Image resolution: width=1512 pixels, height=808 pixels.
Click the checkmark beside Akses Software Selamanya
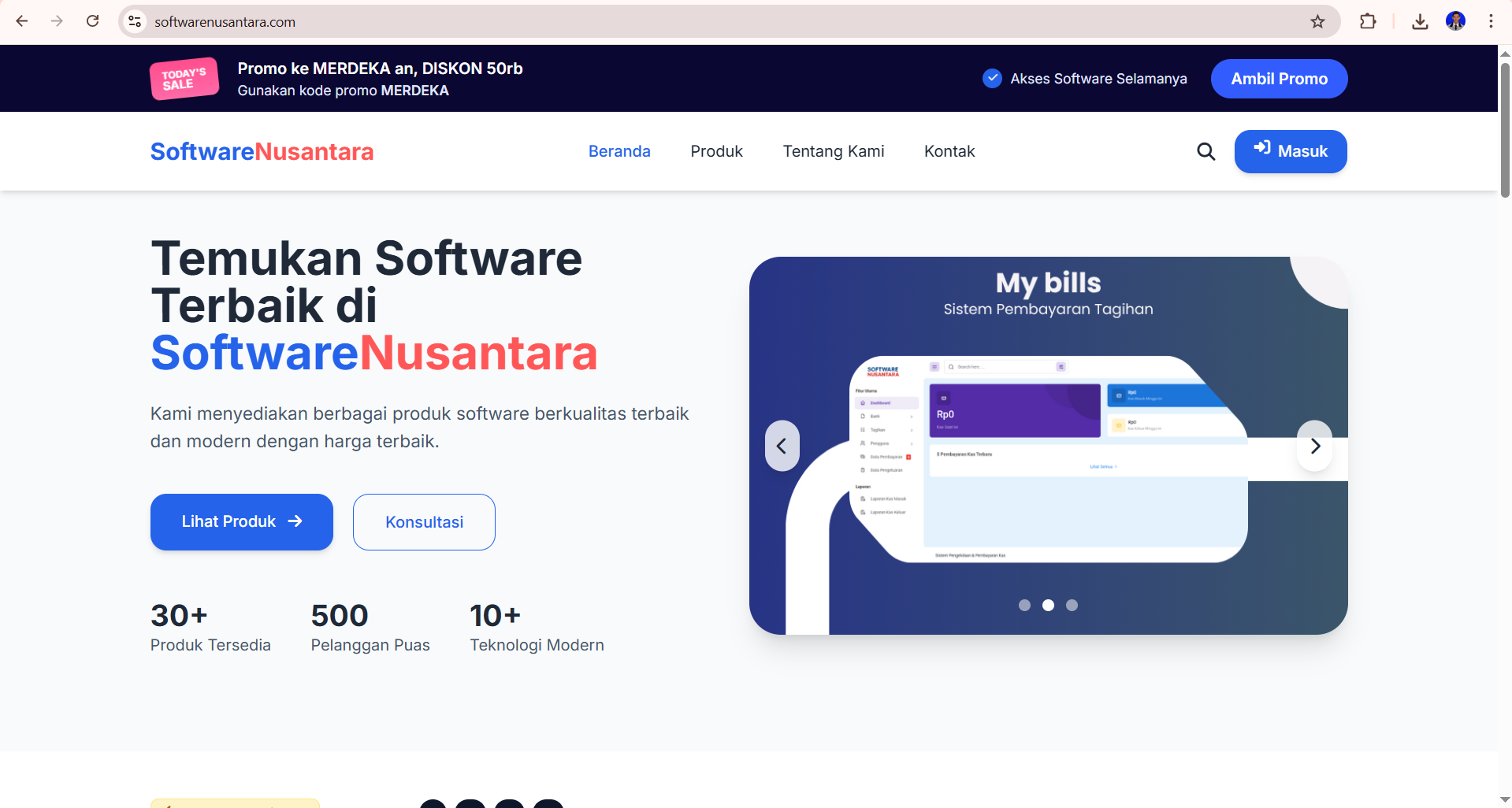[x=991, y=78]
